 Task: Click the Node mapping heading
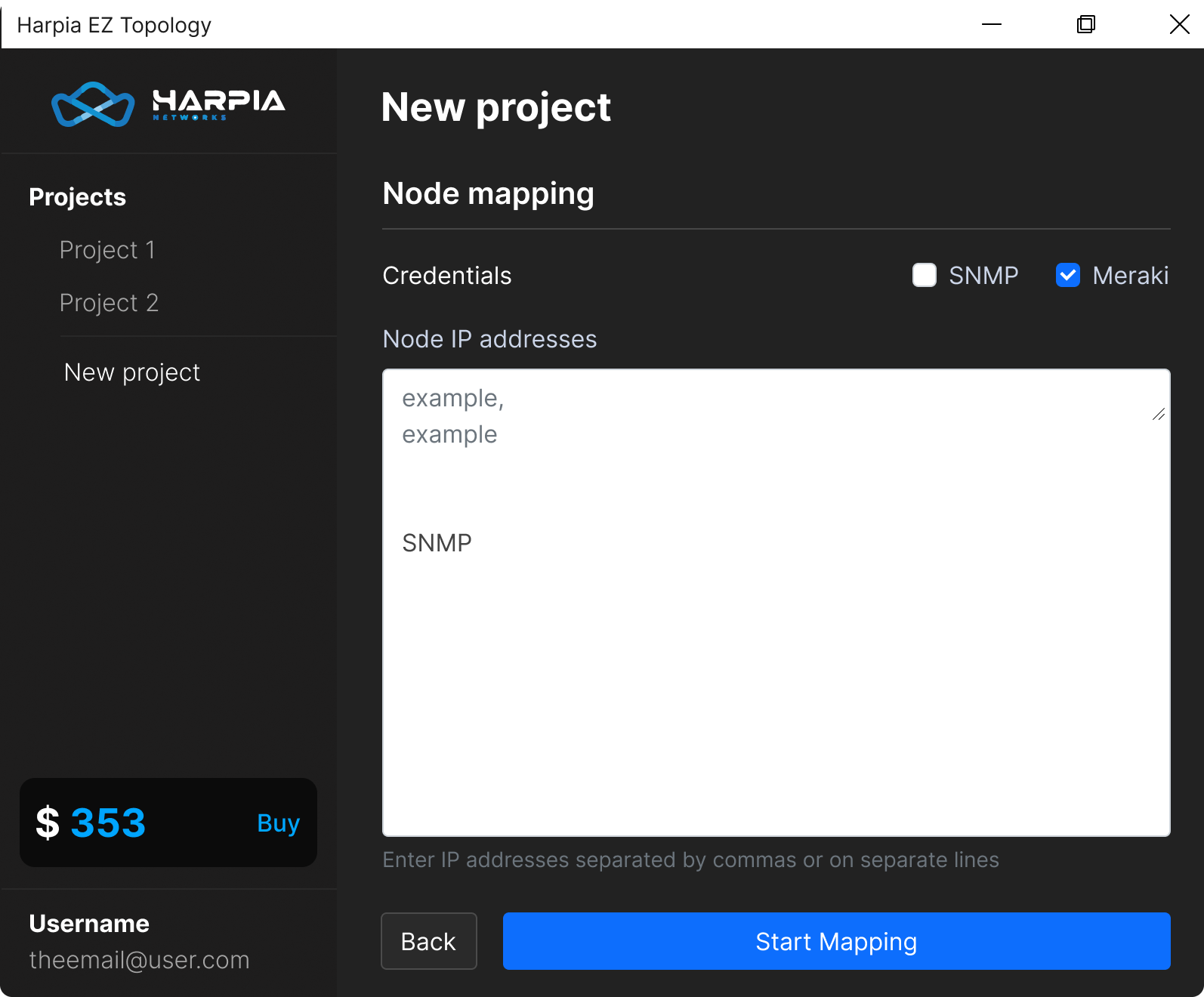pos(488,194)
